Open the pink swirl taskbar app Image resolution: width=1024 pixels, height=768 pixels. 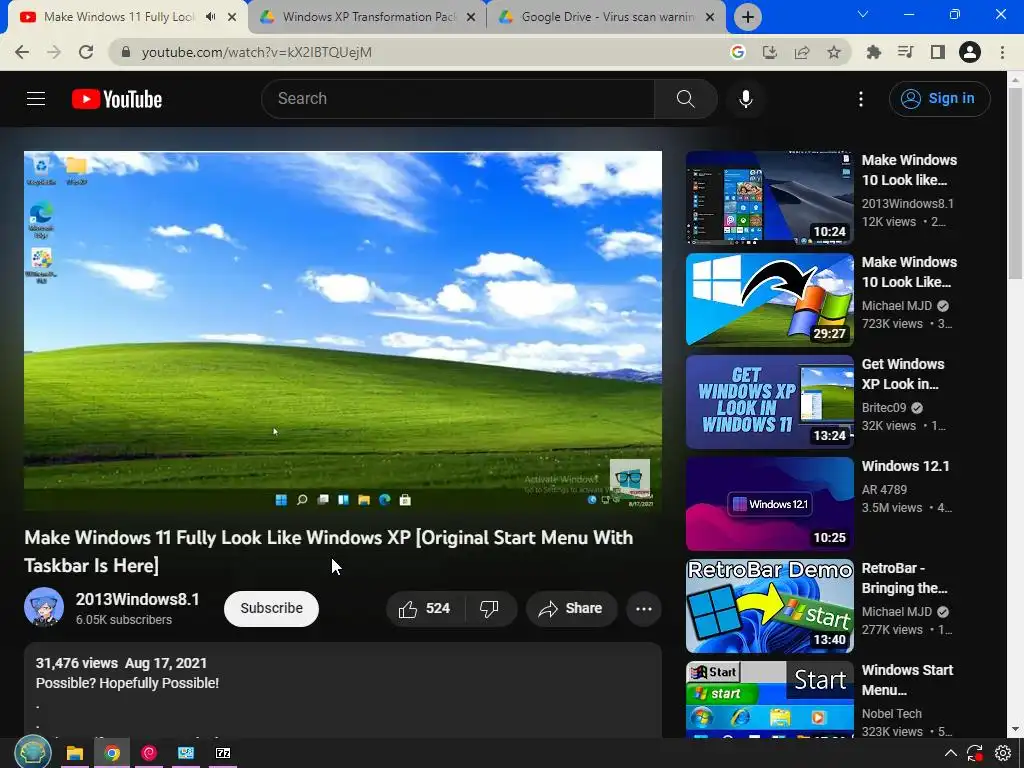[x=149, y=753]
